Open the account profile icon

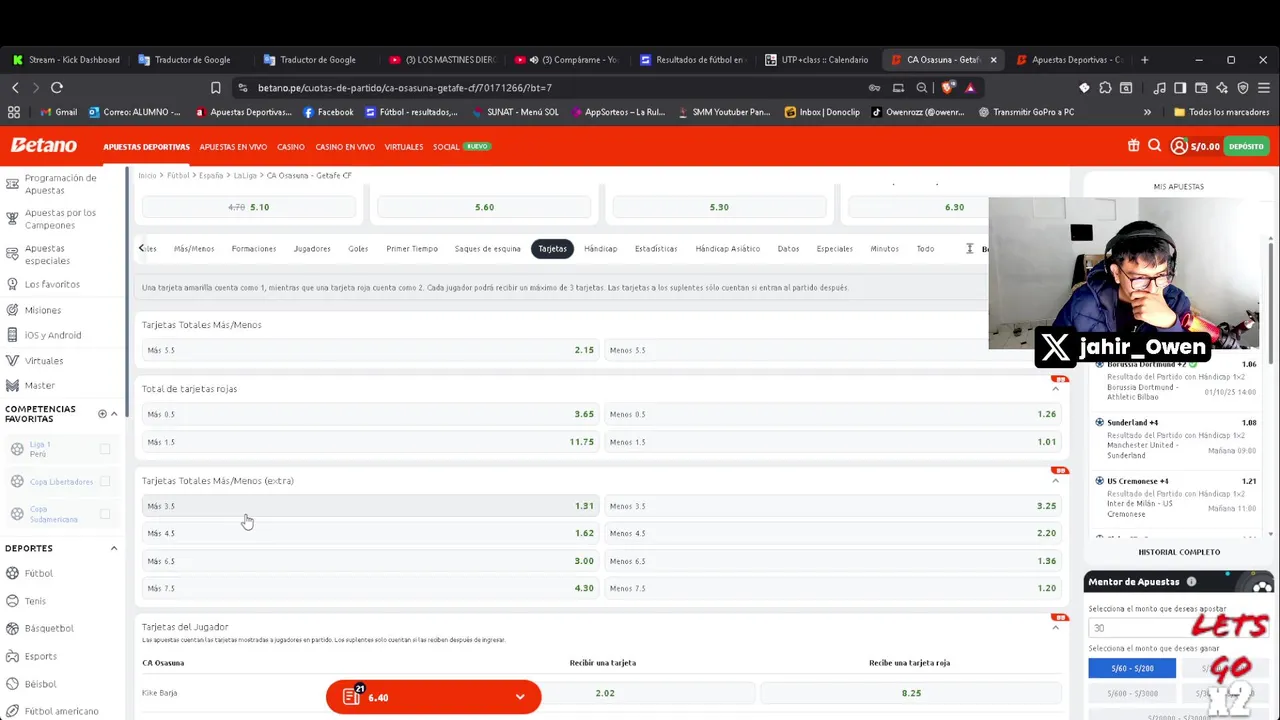[1179, 146]
